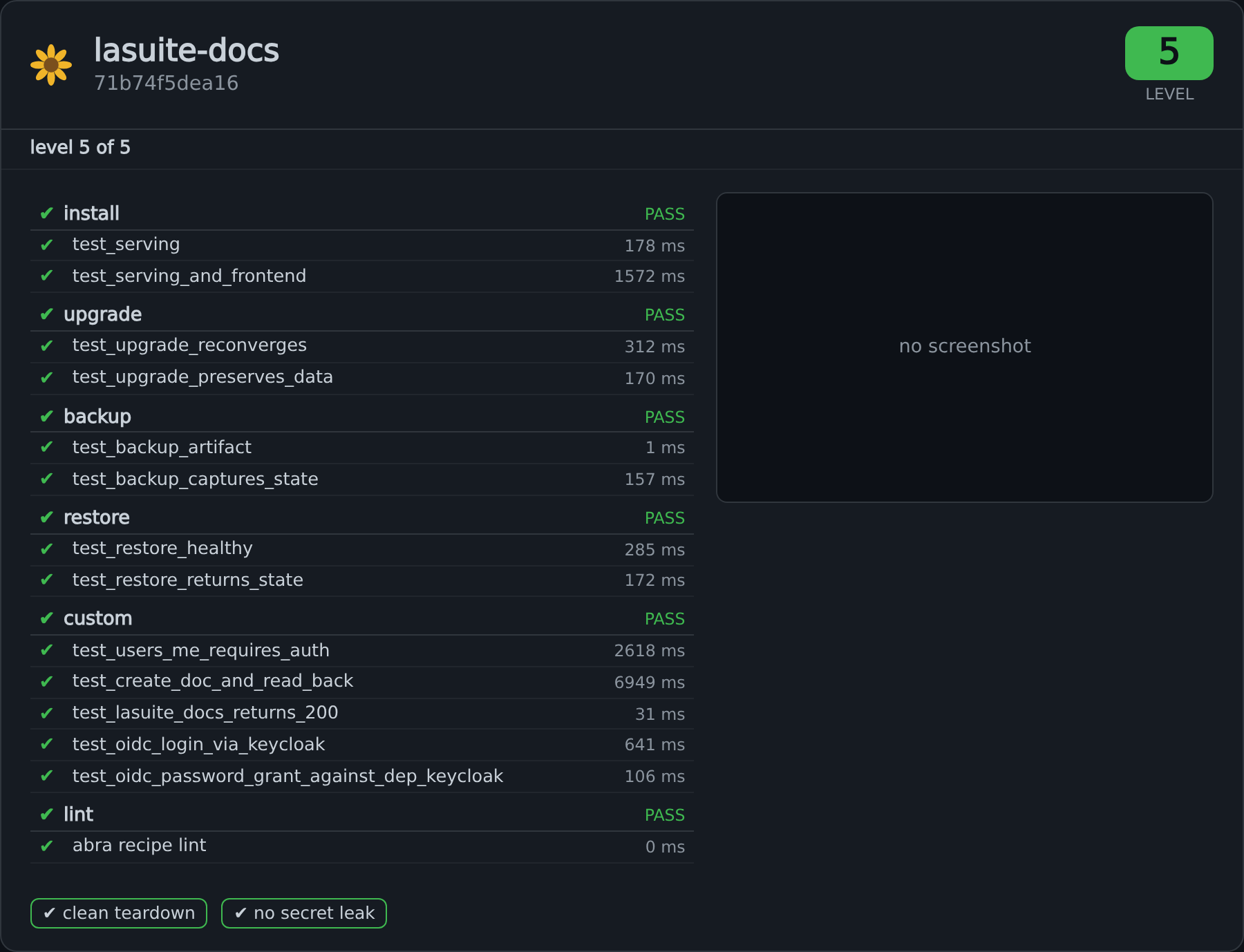Click the PASS status of custom
Screen dimensions: 1244x952
[664, 619]
